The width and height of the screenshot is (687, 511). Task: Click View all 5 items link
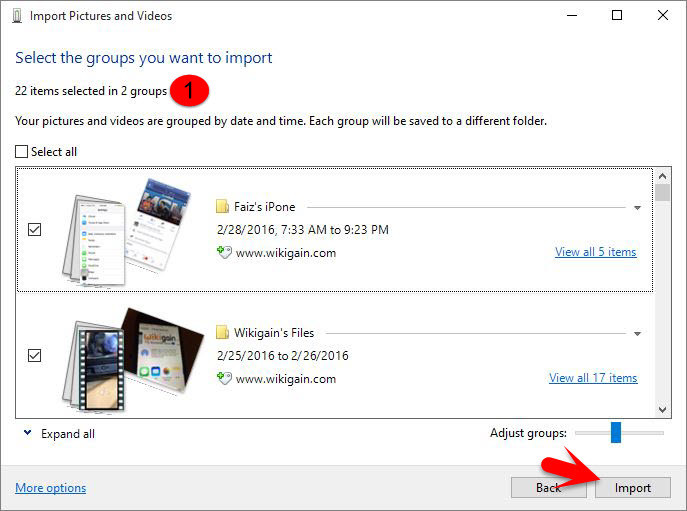point(595,252)
